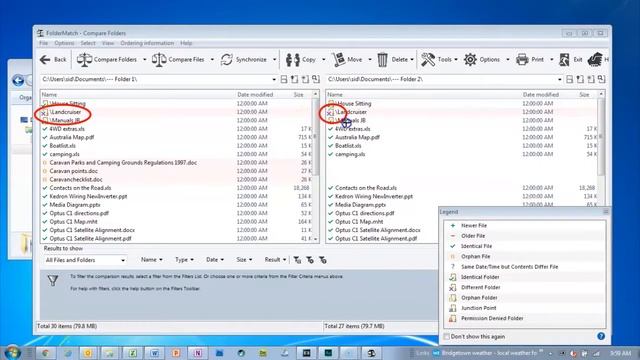Tick the Don't show this again checkbox

coord(446,336)
